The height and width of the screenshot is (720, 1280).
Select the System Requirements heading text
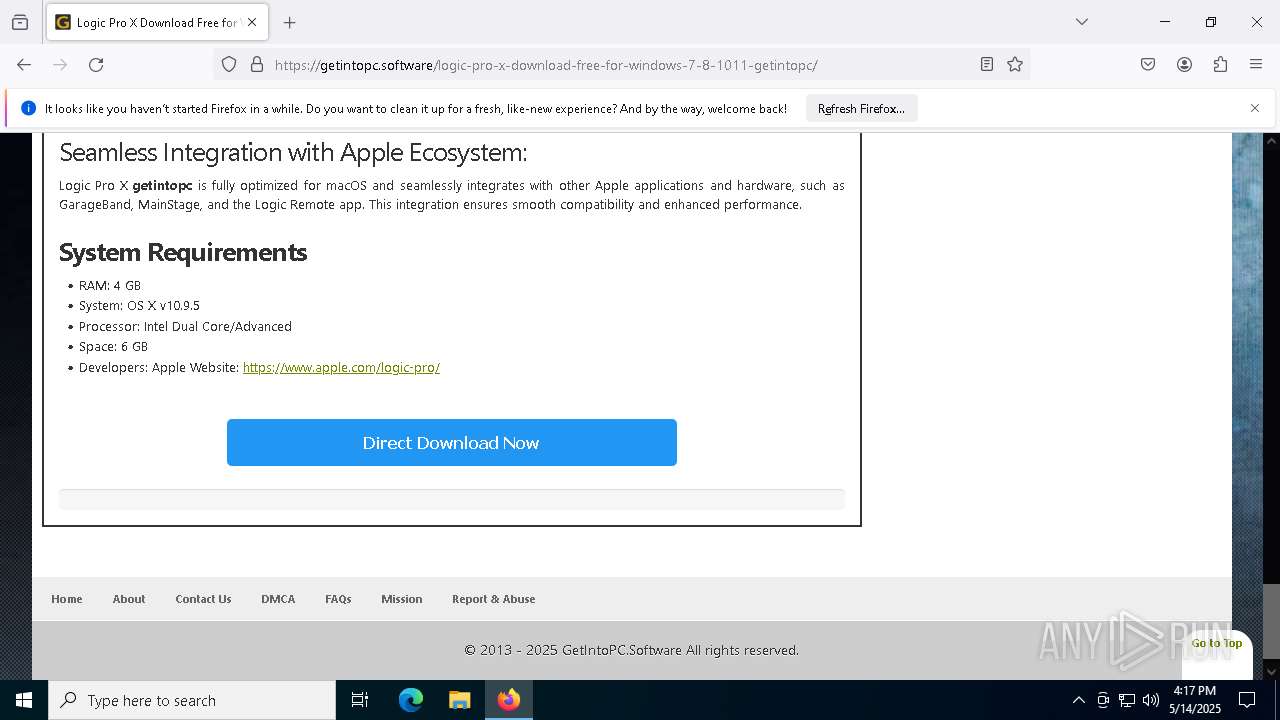[x=183, y=252]
